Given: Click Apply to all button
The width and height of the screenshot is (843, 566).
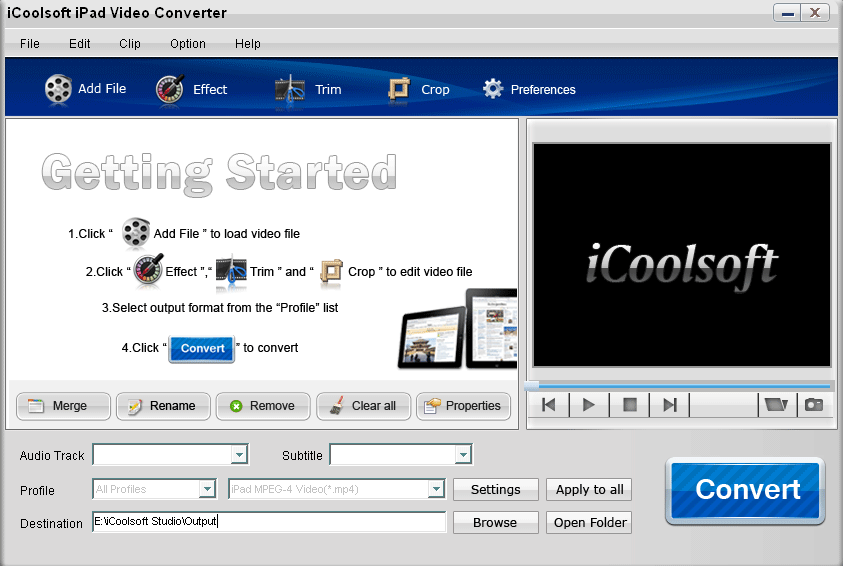Looking at the screenshot, I should (x=589, y=490).
